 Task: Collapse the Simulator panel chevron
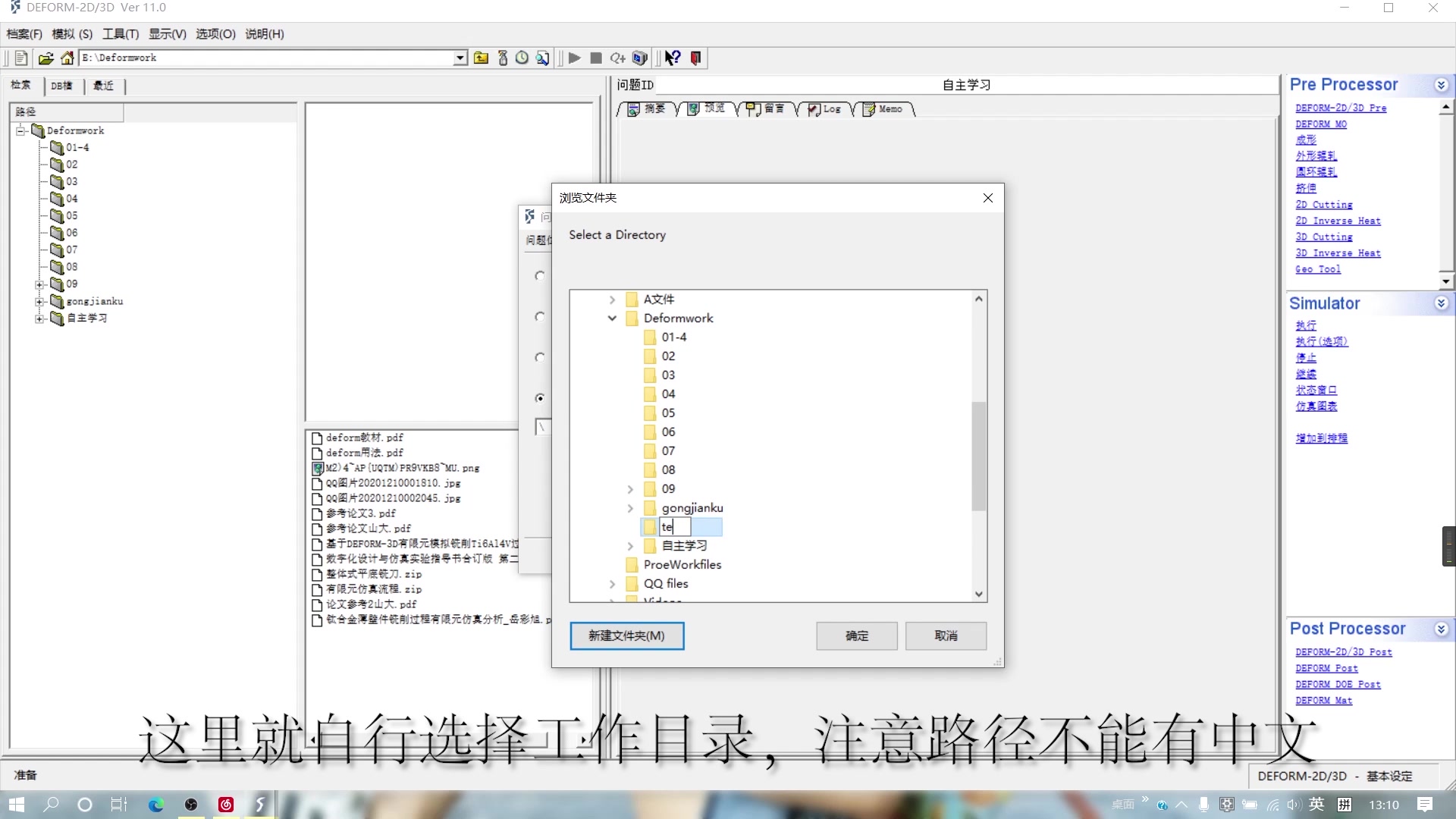coord(1442,303)
